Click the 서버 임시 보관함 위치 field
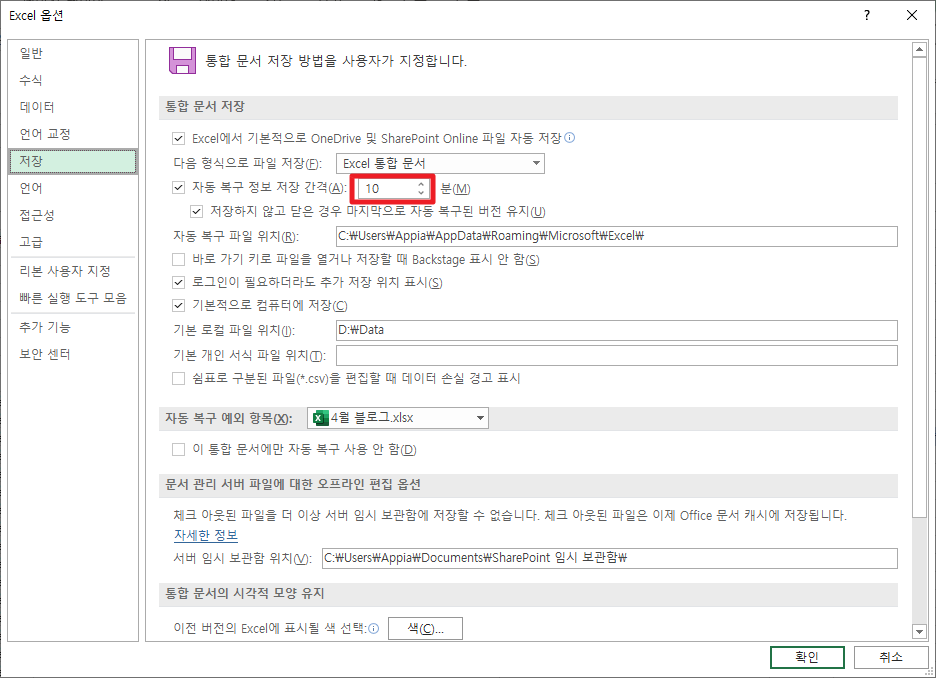Screen dimensions: 936x678 click(x=609, y=558)
